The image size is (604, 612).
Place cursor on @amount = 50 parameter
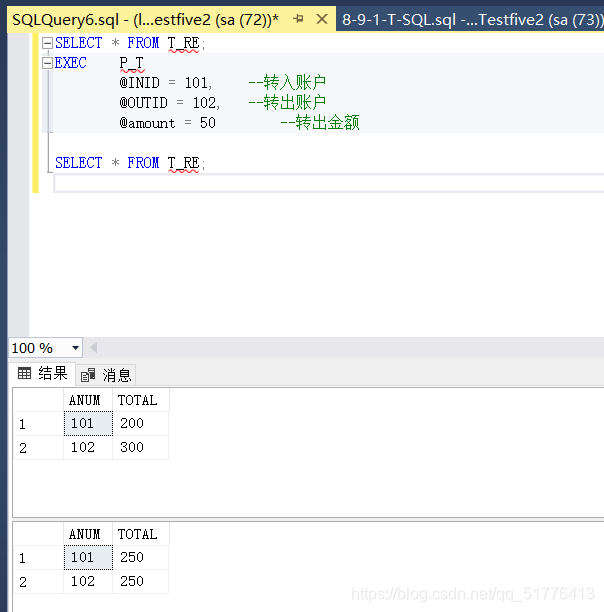pyautogui.click(x=167, y=123)
